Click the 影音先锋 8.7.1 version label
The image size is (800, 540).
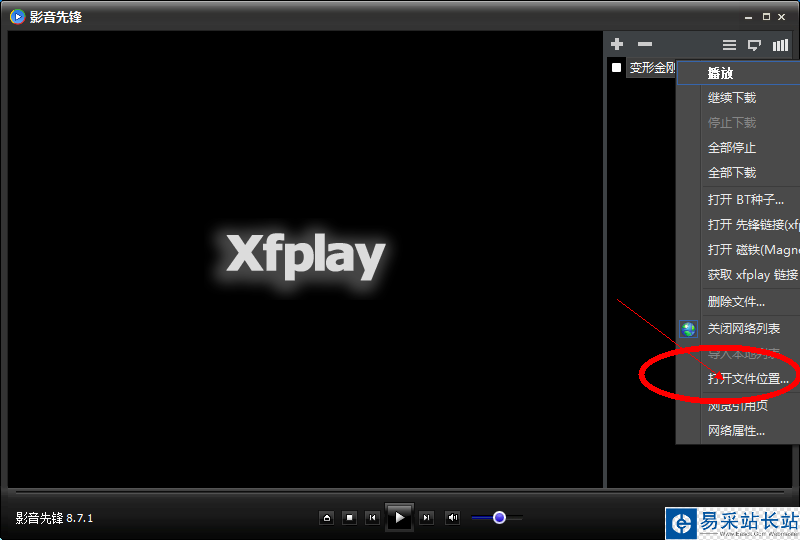54,518
